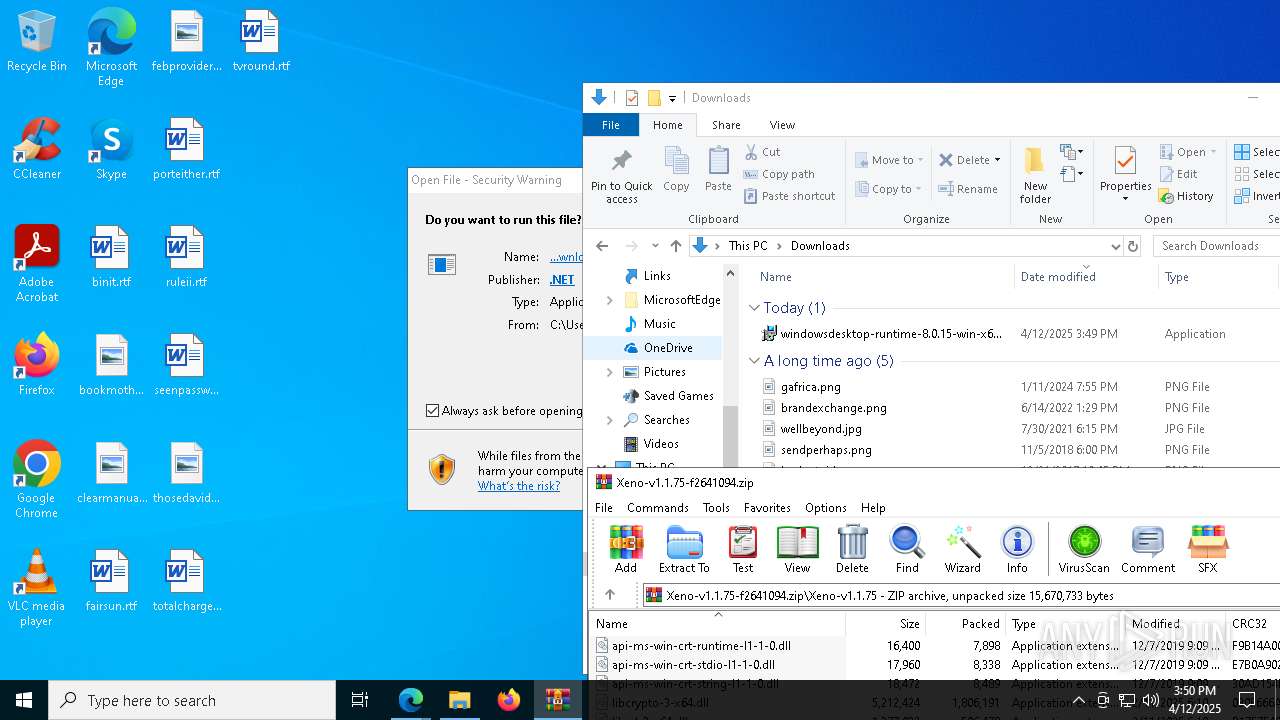The height and width of the screenshot is (720, 1280).
Task: Open the Windows Start menu
Action: coord(24,700)
